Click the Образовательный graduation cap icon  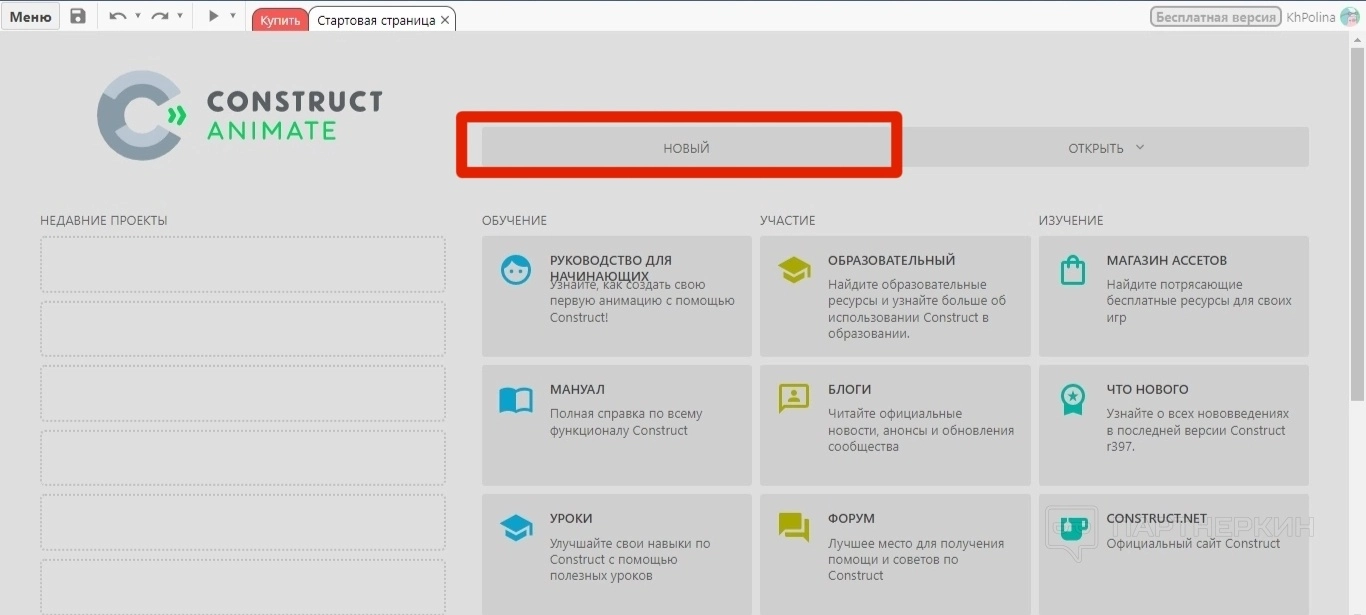794,270
